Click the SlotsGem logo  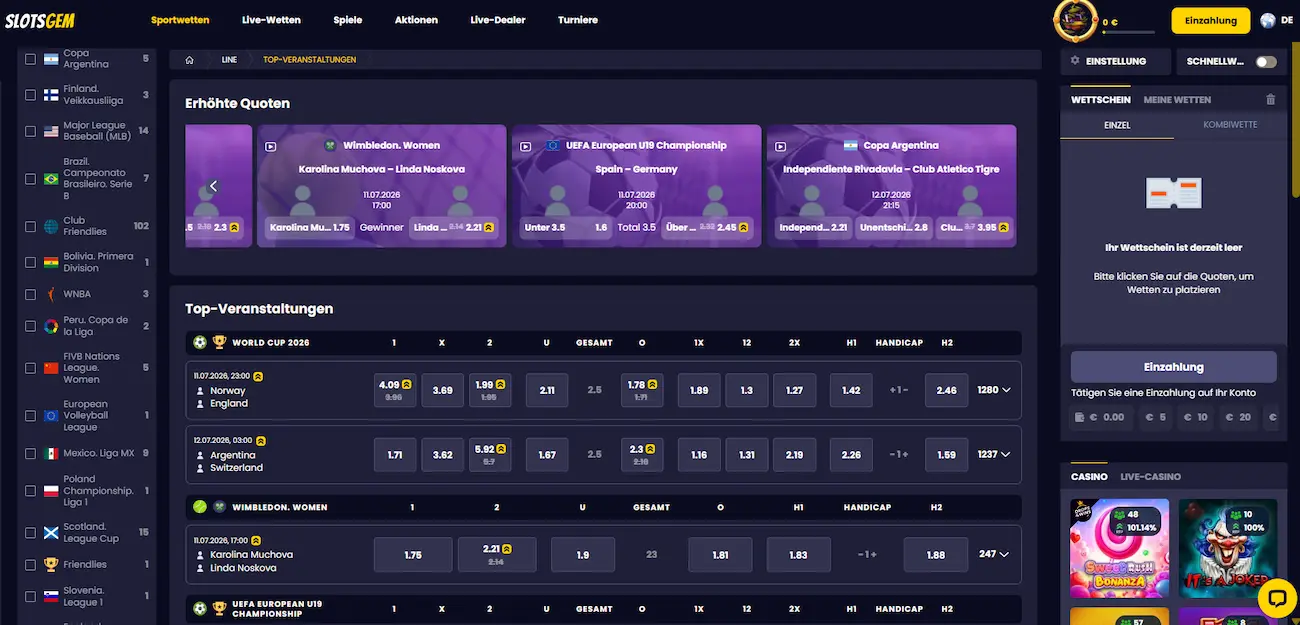[38, 20]
